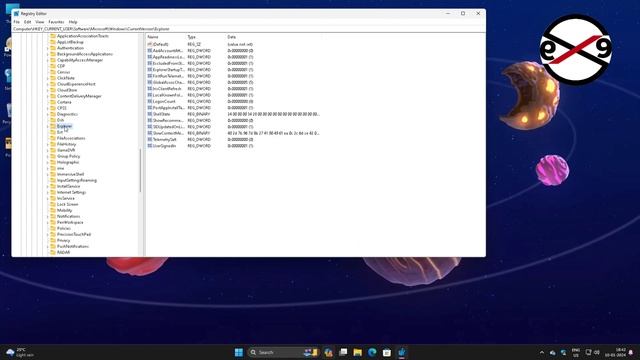Expand the Internet Settings key
640x360 pixels.
tap(47, 192)
